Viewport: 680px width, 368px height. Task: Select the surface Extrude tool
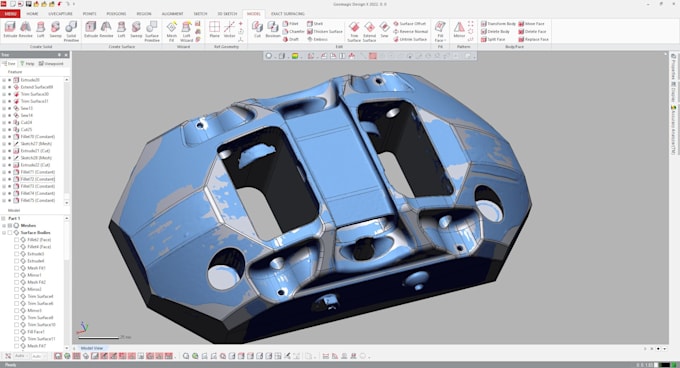pyautogui.click(x=91, y=30)
